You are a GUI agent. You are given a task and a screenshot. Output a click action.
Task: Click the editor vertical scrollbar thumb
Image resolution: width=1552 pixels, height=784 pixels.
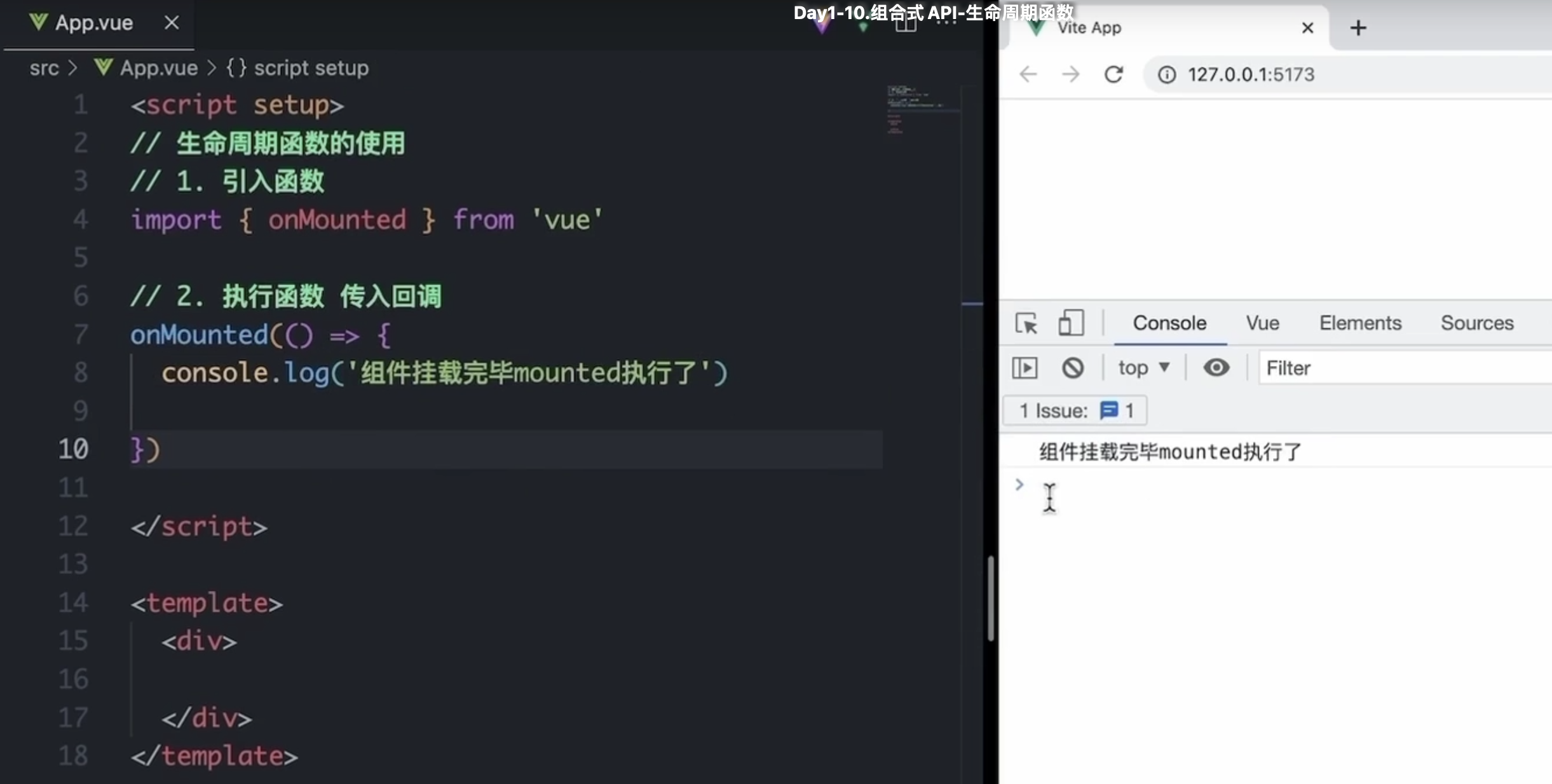coord(990,597)
